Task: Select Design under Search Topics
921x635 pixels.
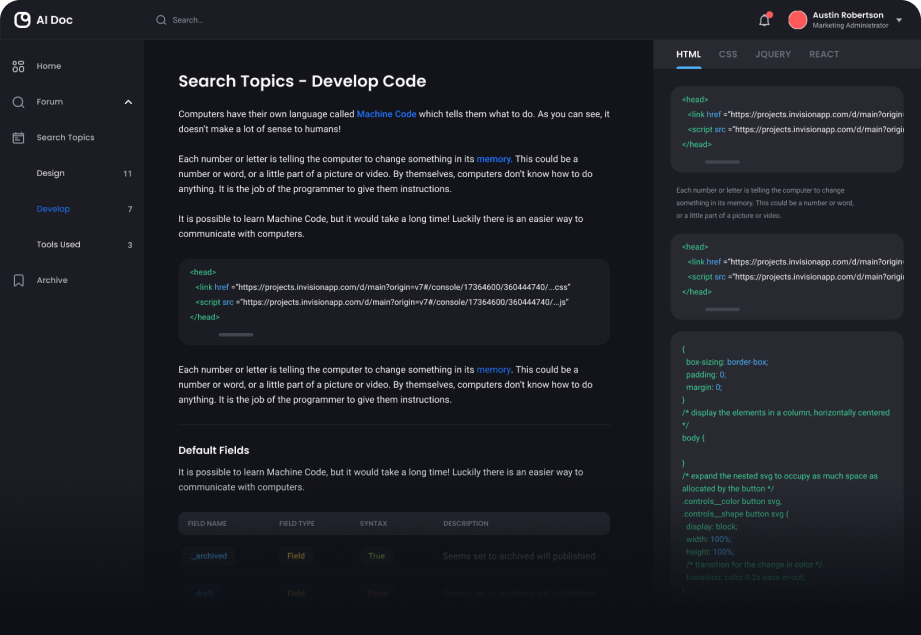Action: [51, 174]
